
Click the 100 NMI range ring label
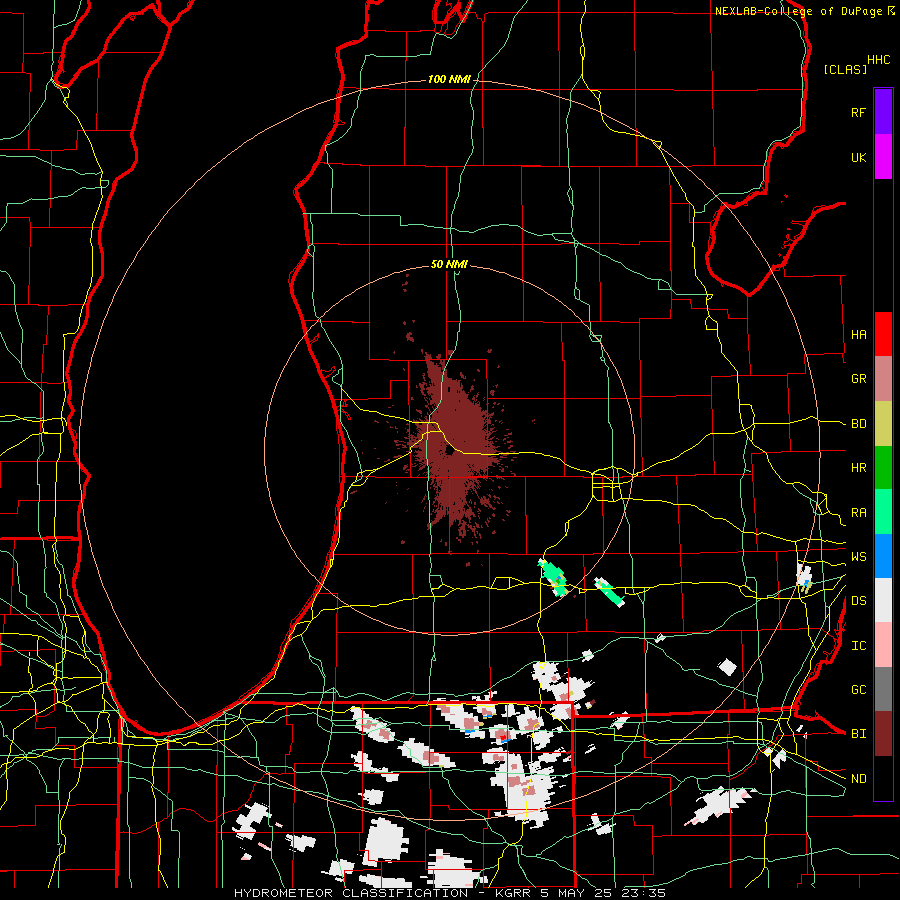click(449, 79)
